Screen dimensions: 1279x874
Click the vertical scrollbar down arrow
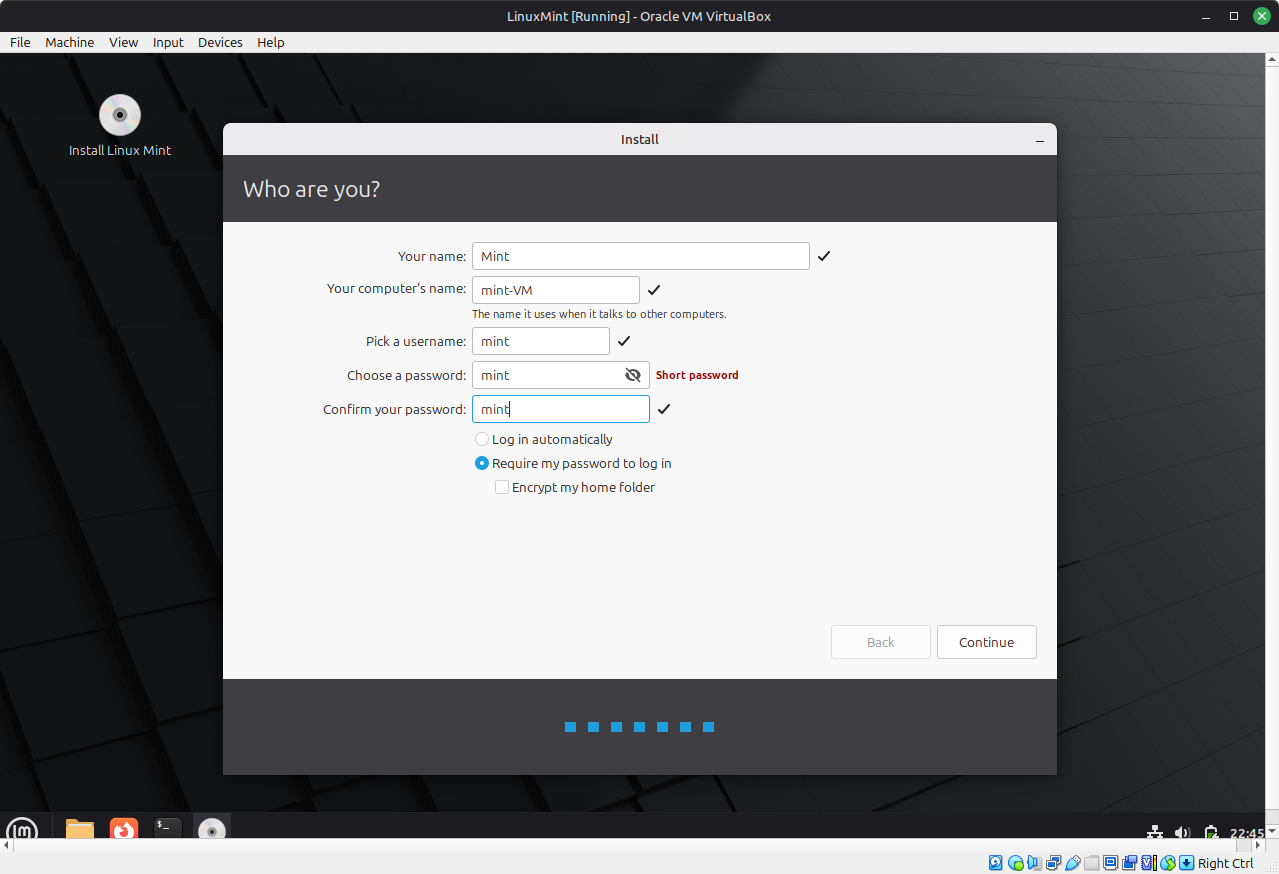click(x=1271, y=830)
